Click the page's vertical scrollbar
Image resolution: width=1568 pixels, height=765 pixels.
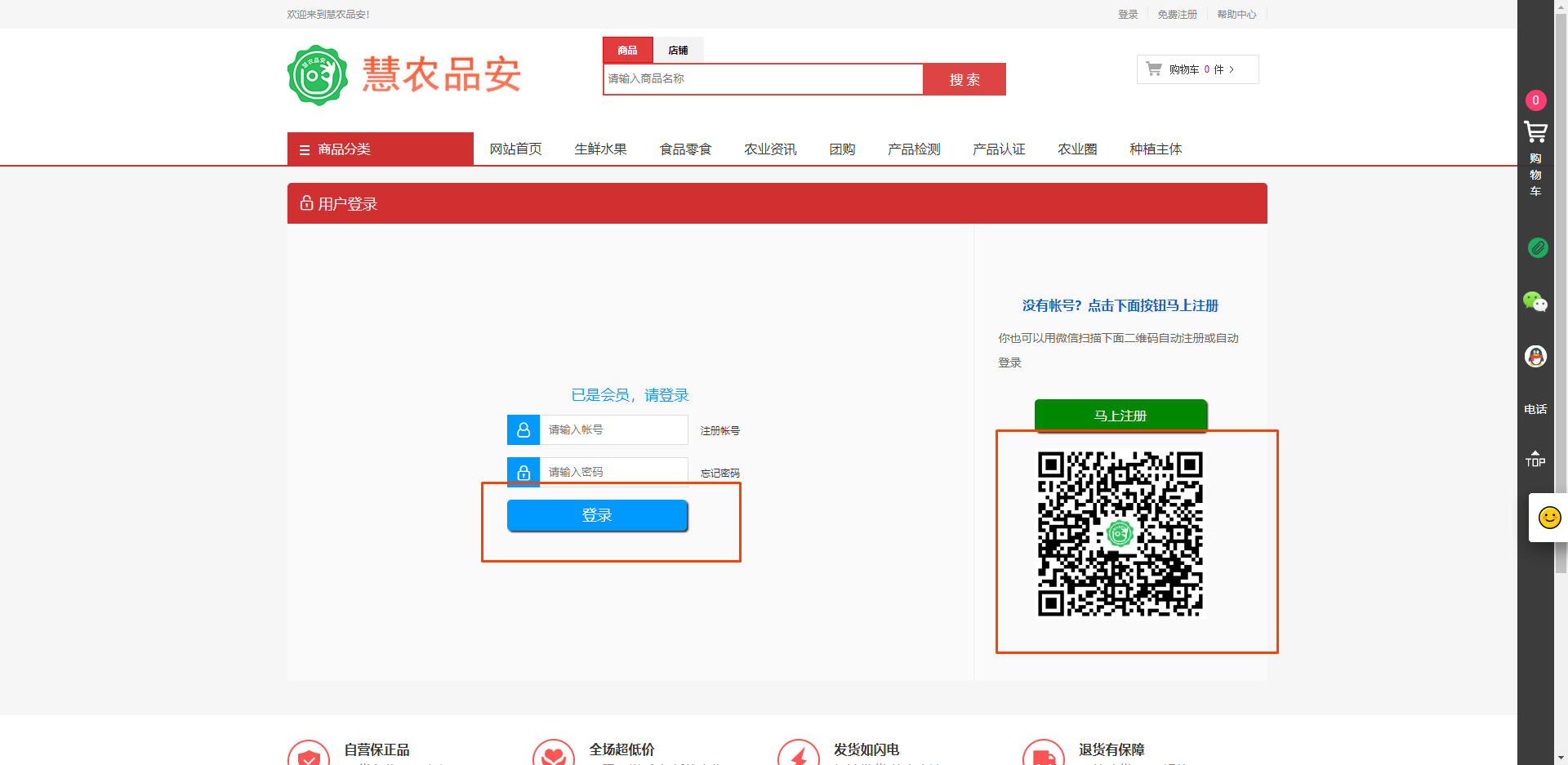coord(1561,327)
